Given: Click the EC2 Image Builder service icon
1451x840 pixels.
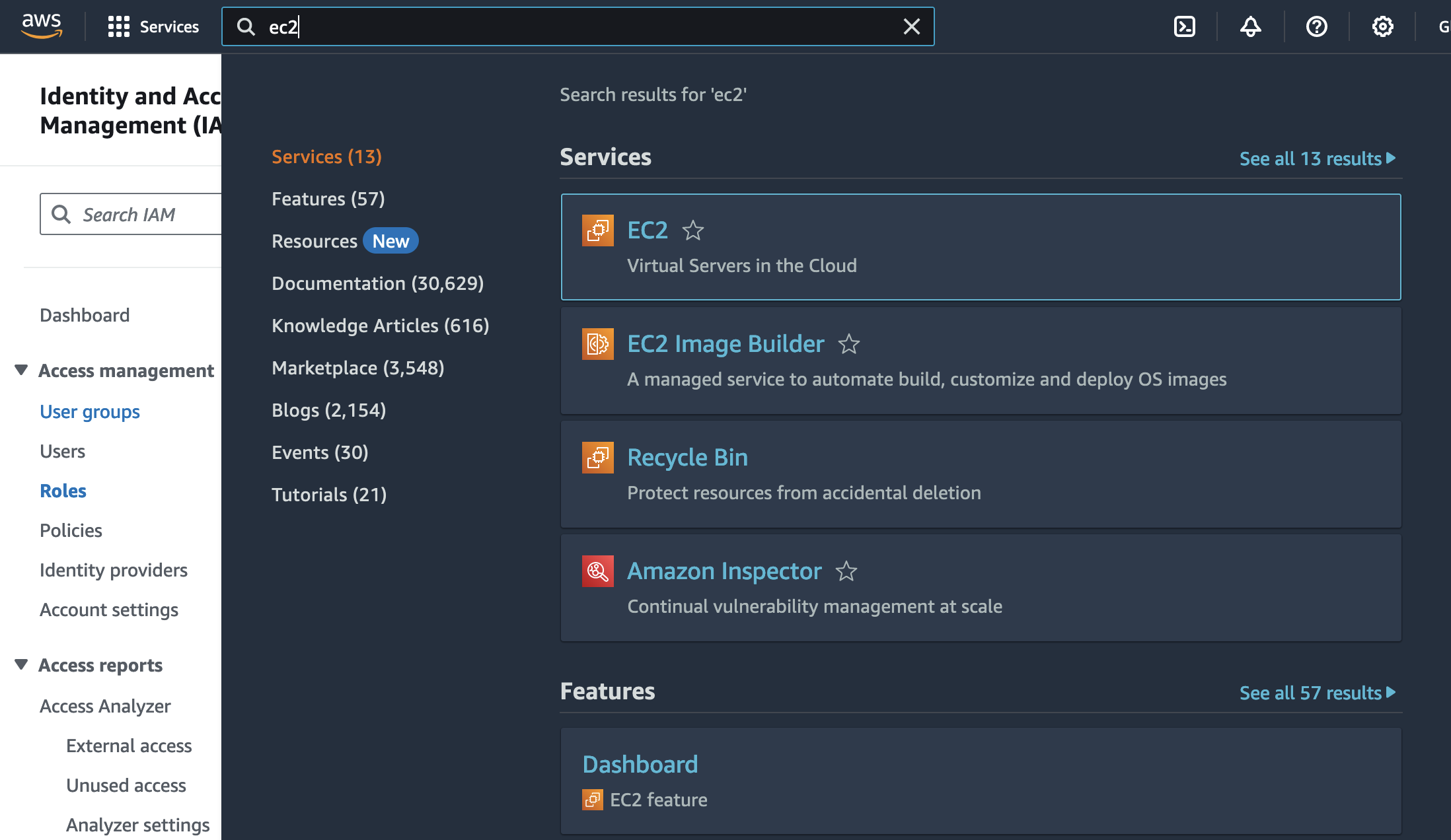Looking at the screenshot, I should point(597,344).
